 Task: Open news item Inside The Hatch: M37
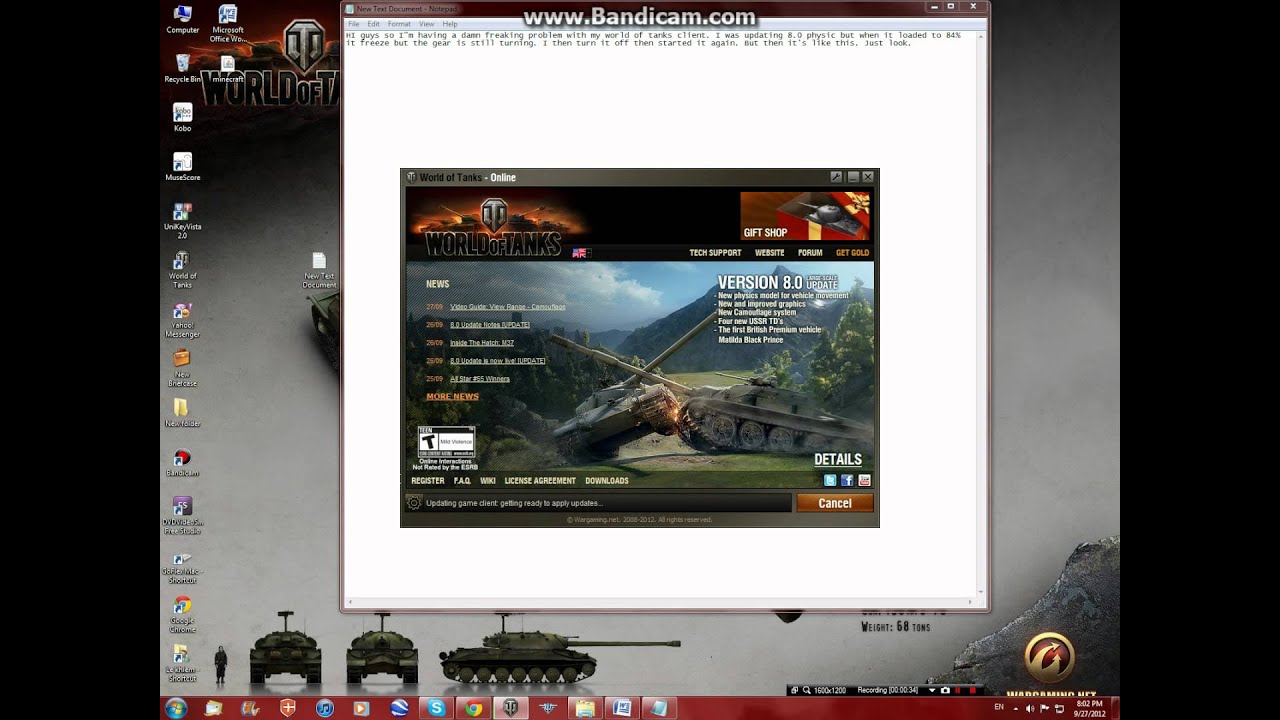tap(482, 343)
